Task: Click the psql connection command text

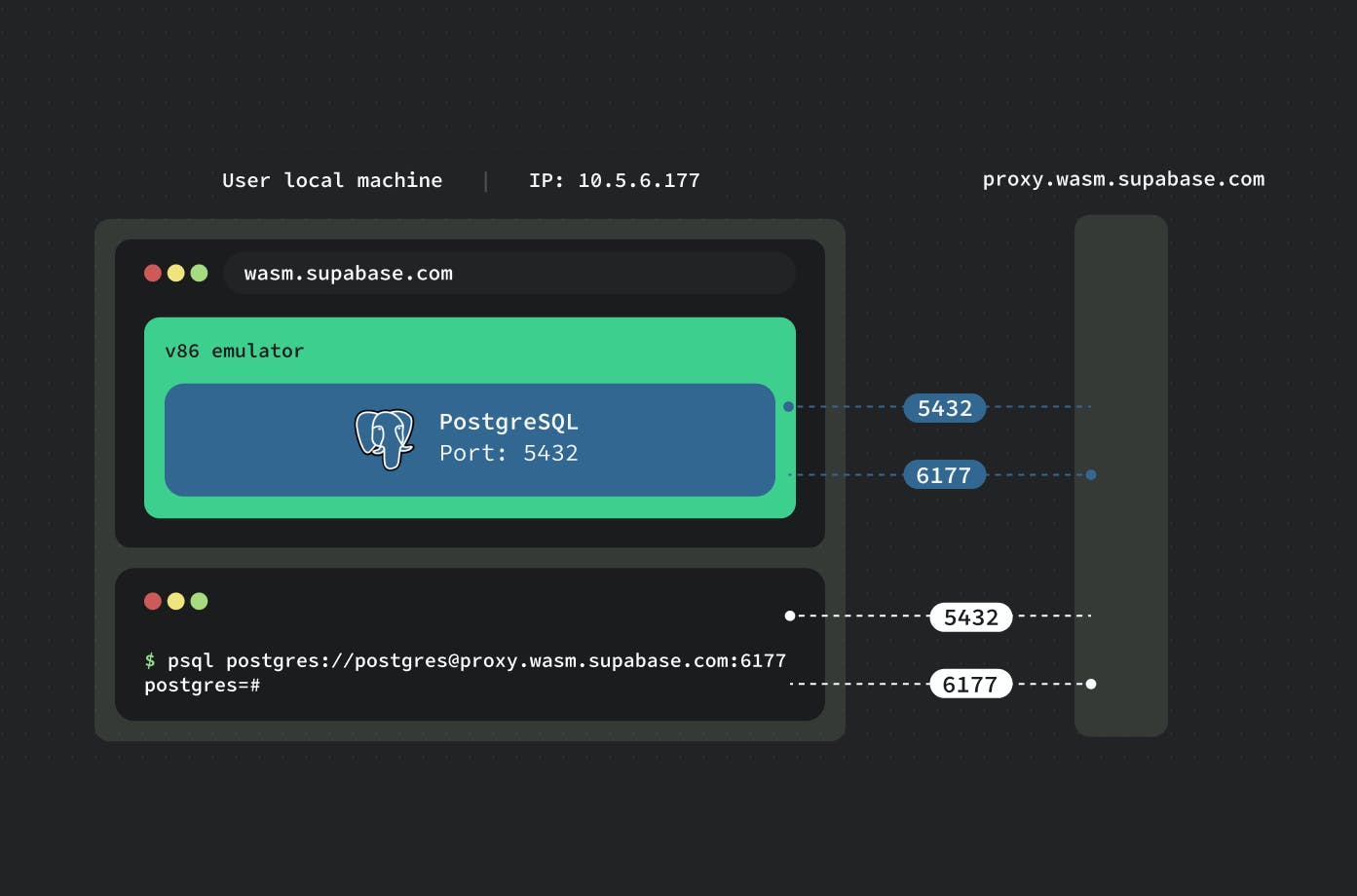Action: tap(466, 660)
